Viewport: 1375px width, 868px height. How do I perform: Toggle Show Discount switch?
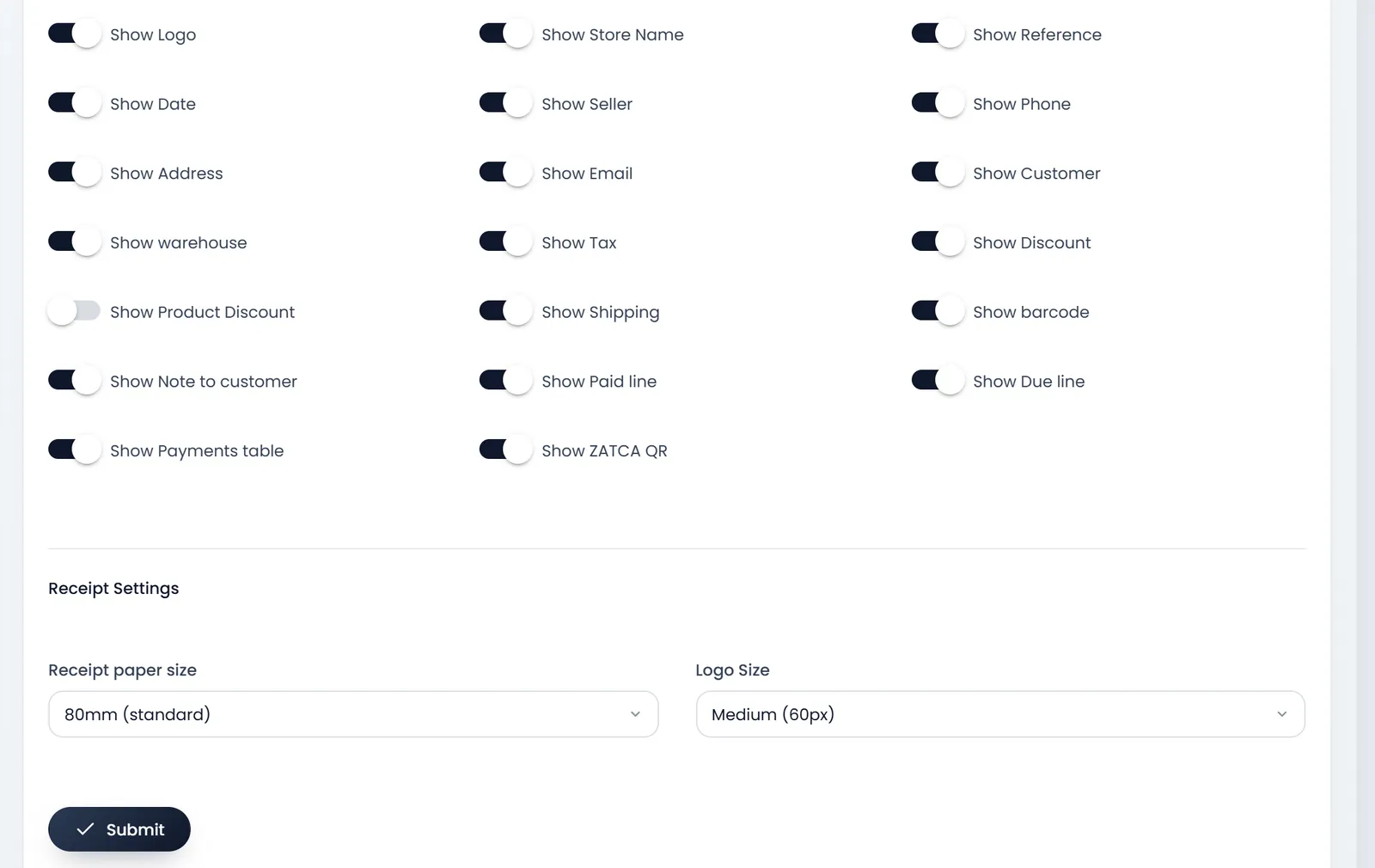tap(938, 242)
